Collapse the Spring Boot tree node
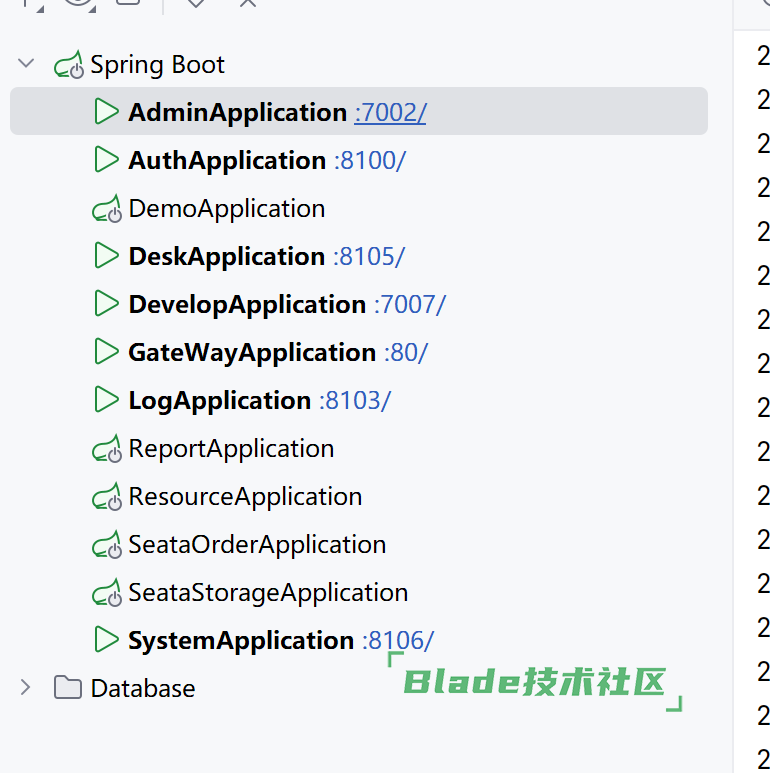 pyautogui.click(x=26, y=64)
